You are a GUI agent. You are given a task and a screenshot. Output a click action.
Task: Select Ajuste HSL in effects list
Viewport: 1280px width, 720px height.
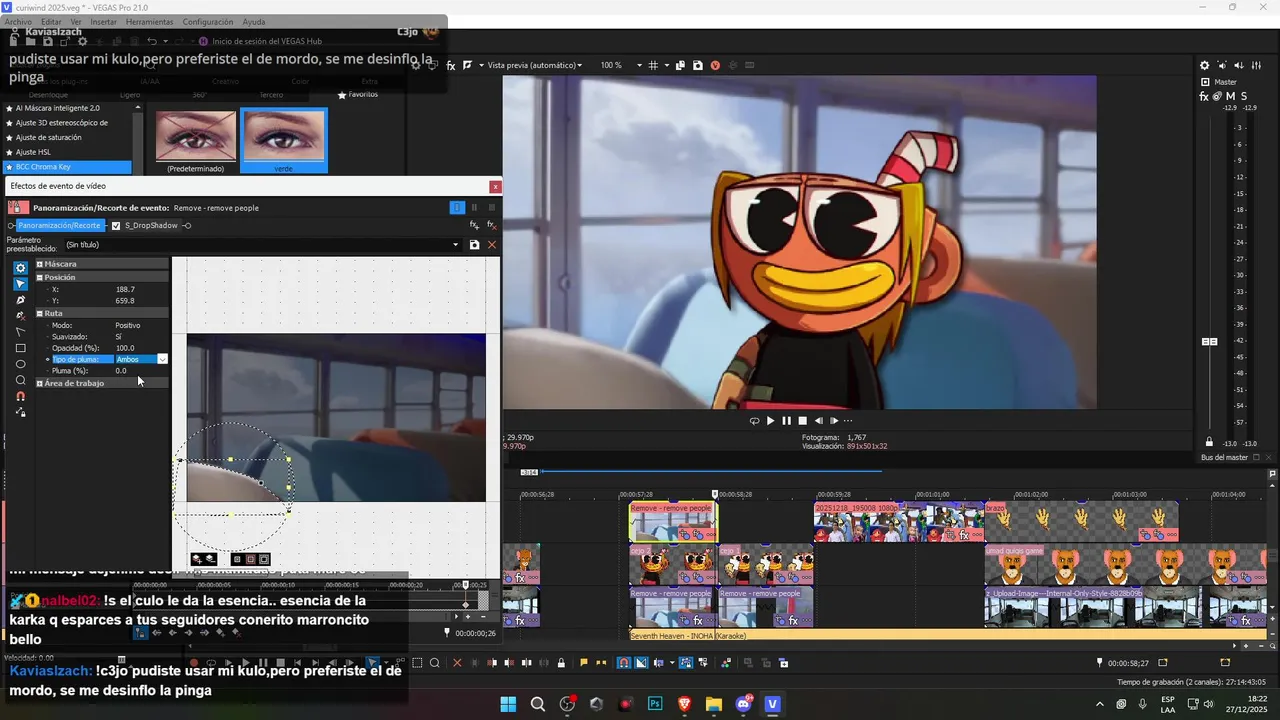pos(67,152)
